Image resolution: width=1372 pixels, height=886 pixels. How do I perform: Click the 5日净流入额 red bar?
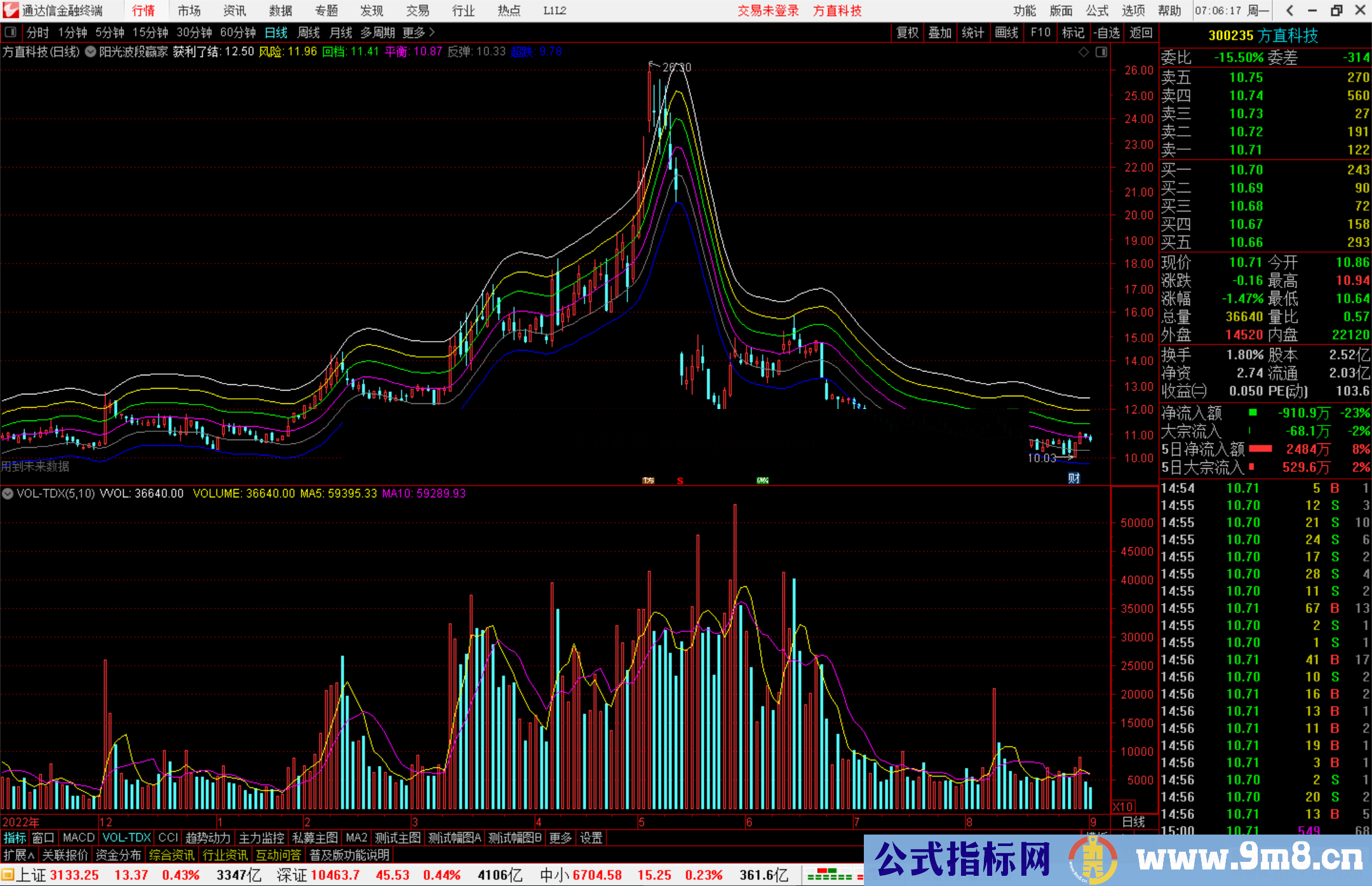[x=1260, y=449]
